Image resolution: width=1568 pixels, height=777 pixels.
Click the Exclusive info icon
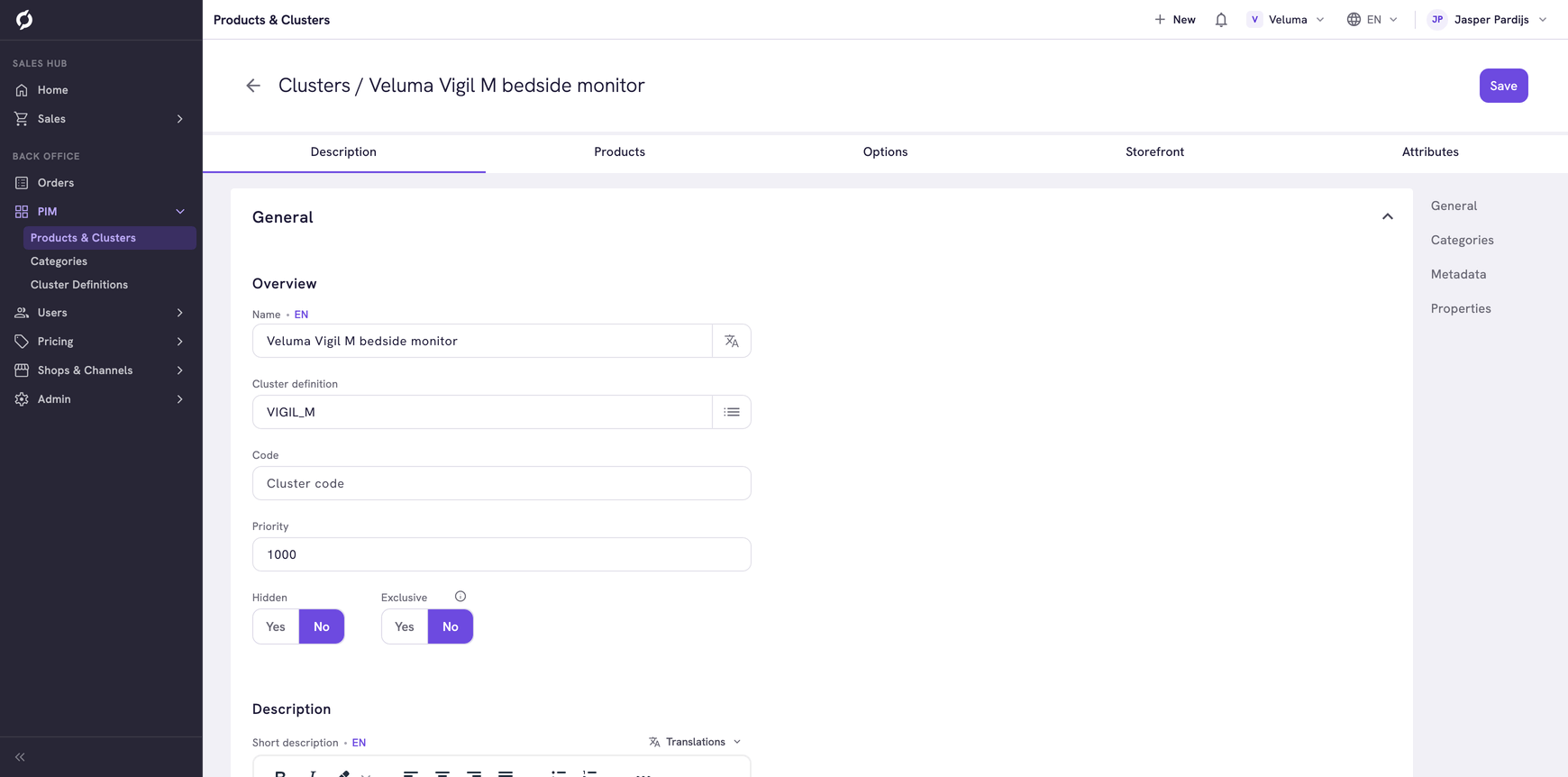coord(460,597)
